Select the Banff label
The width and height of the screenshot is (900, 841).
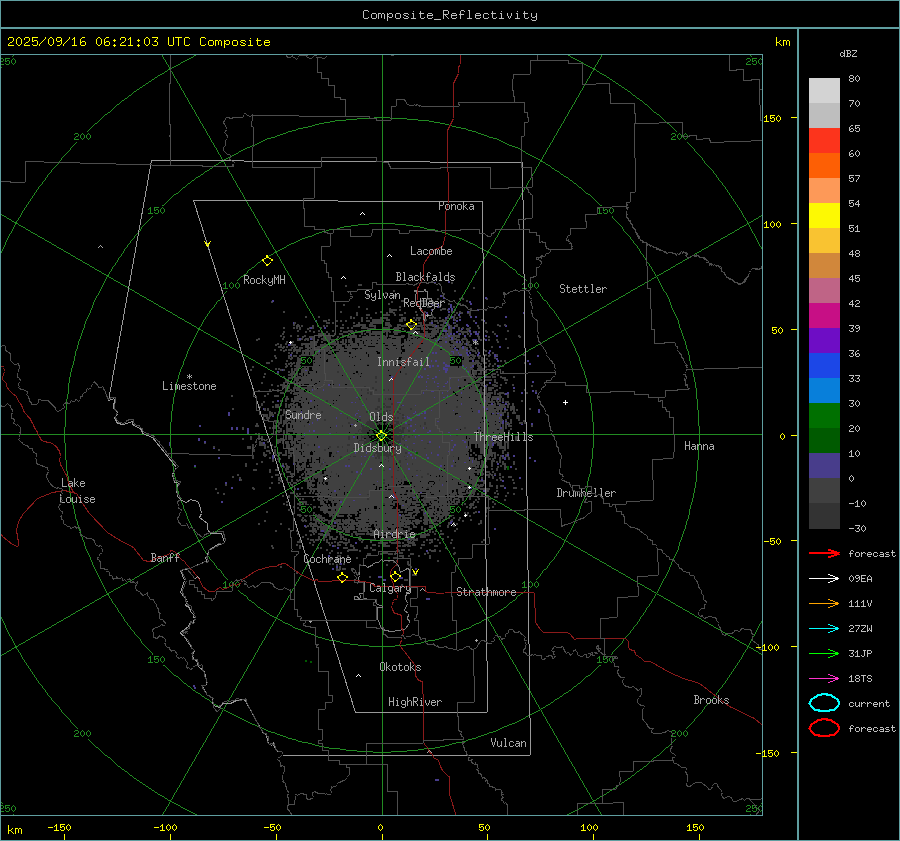click(165, 558)
